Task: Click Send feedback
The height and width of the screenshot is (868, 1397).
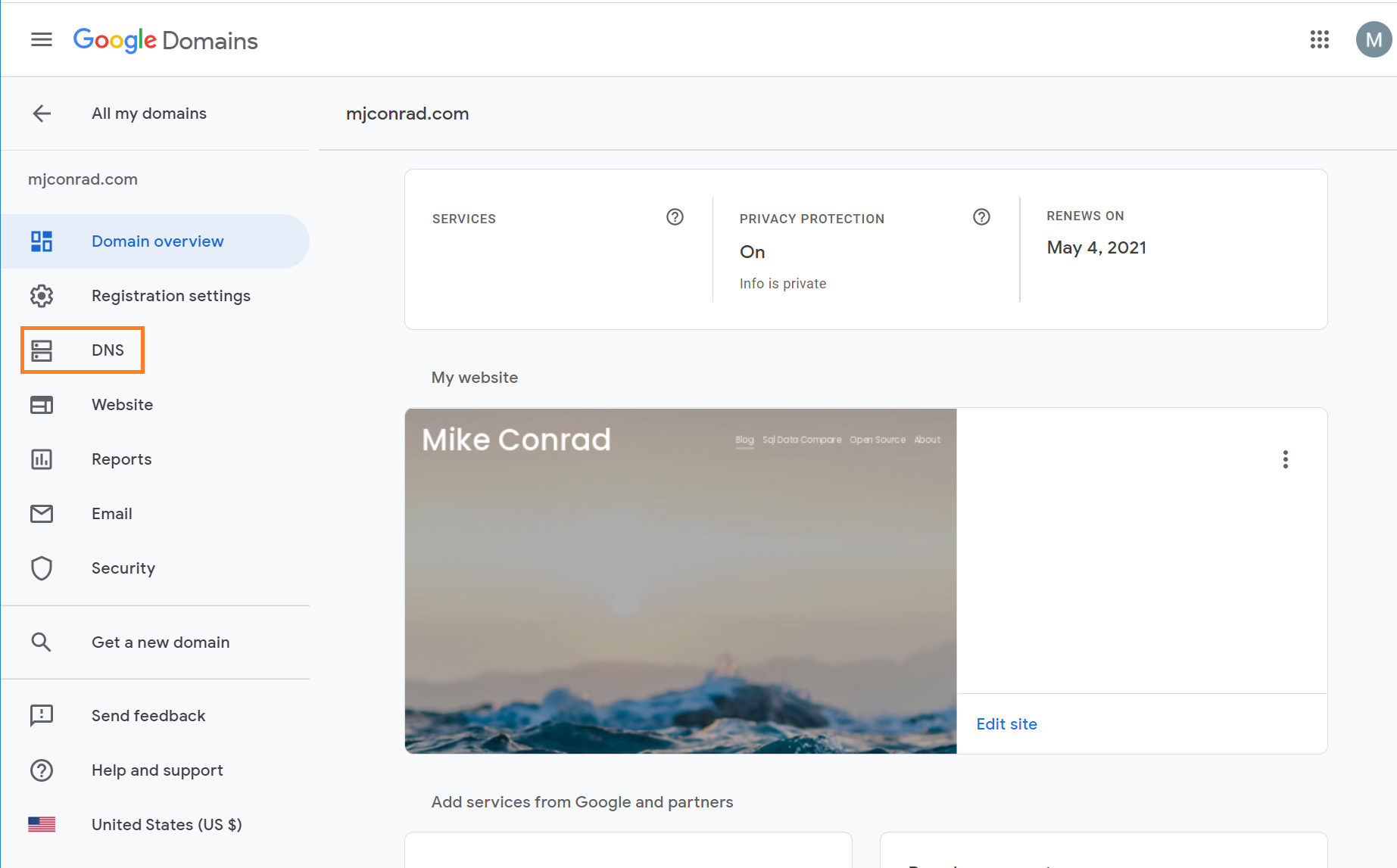Action: click(148, 716)
